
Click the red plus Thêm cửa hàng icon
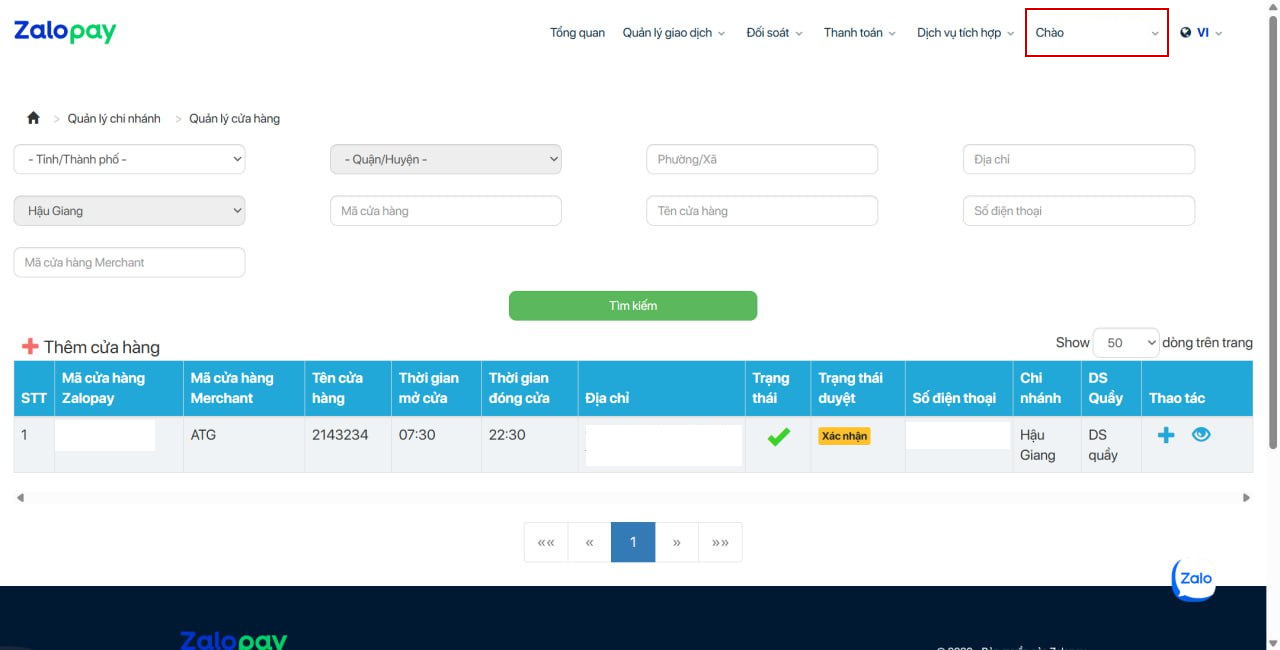pos(30,347)
